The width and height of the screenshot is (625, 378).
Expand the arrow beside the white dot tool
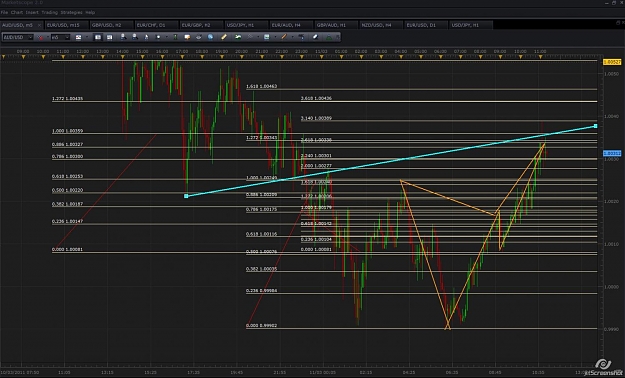(167, 37)
